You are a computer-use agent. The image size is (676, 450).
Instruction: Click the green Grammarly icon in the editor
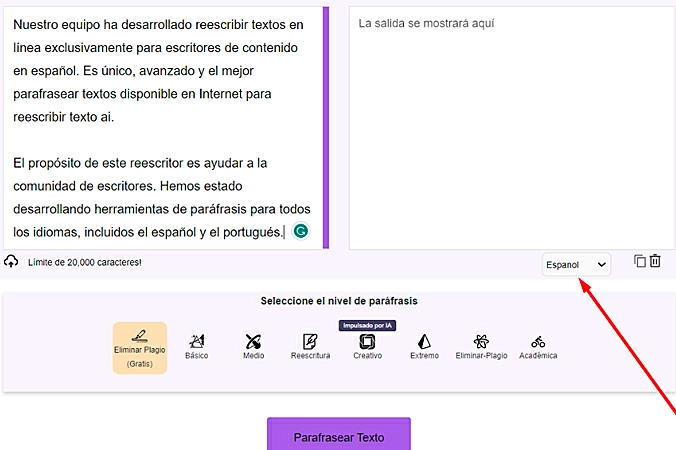click(300, 232)
